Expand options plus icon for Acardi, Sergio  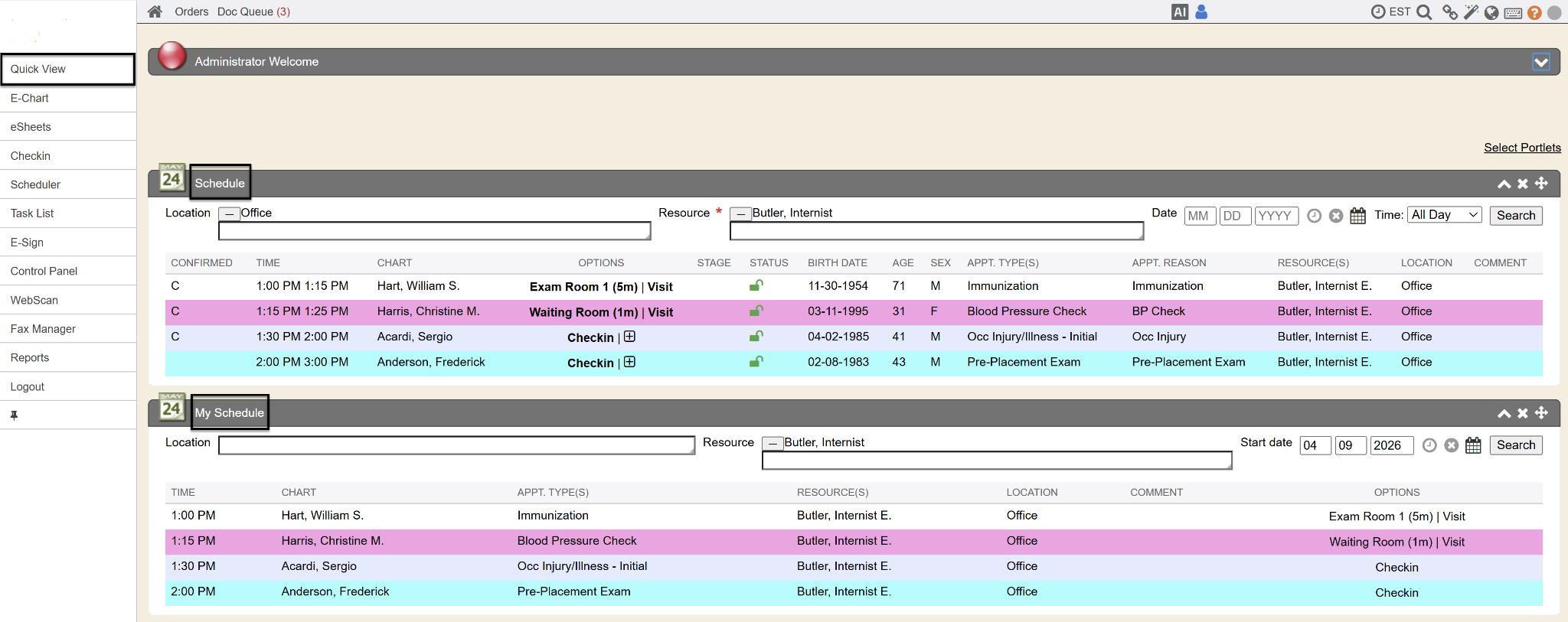[629, 337]
